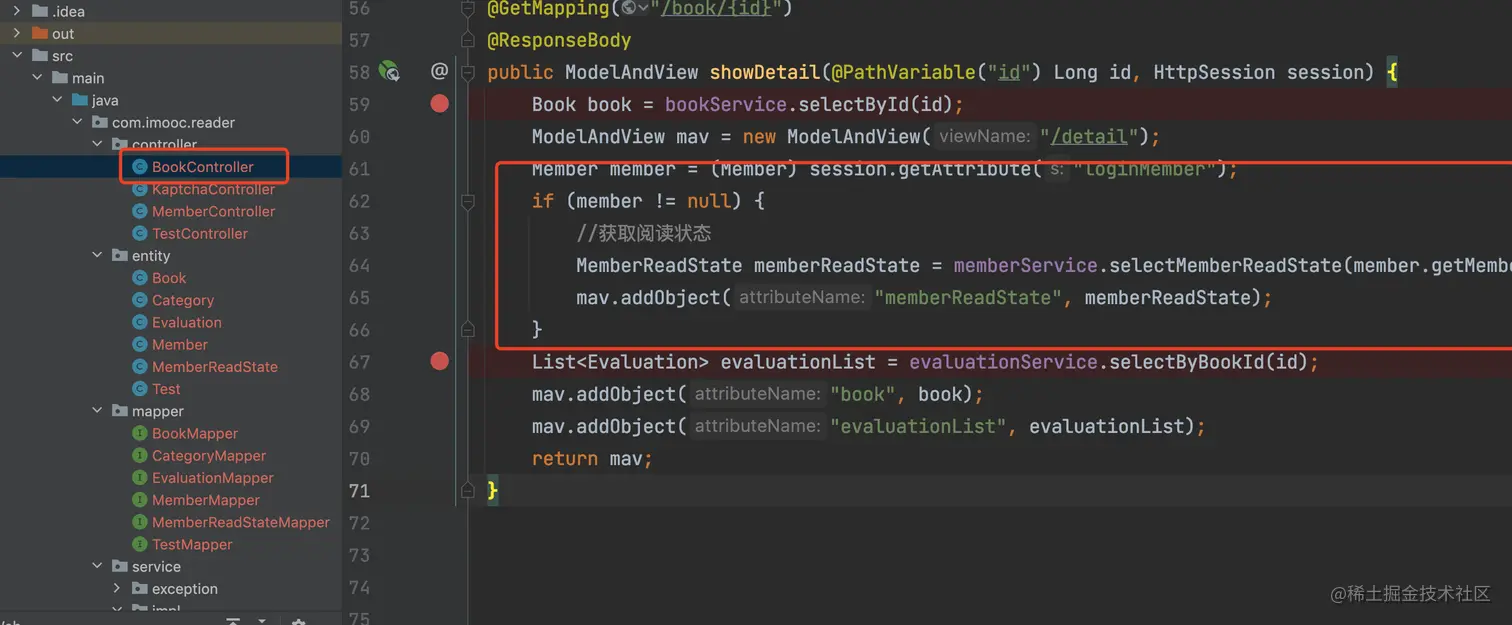This screenshot has width=1512, height=625.
Task: Remove the breakpoint on line 67
Action: click(x=439, y=361)
